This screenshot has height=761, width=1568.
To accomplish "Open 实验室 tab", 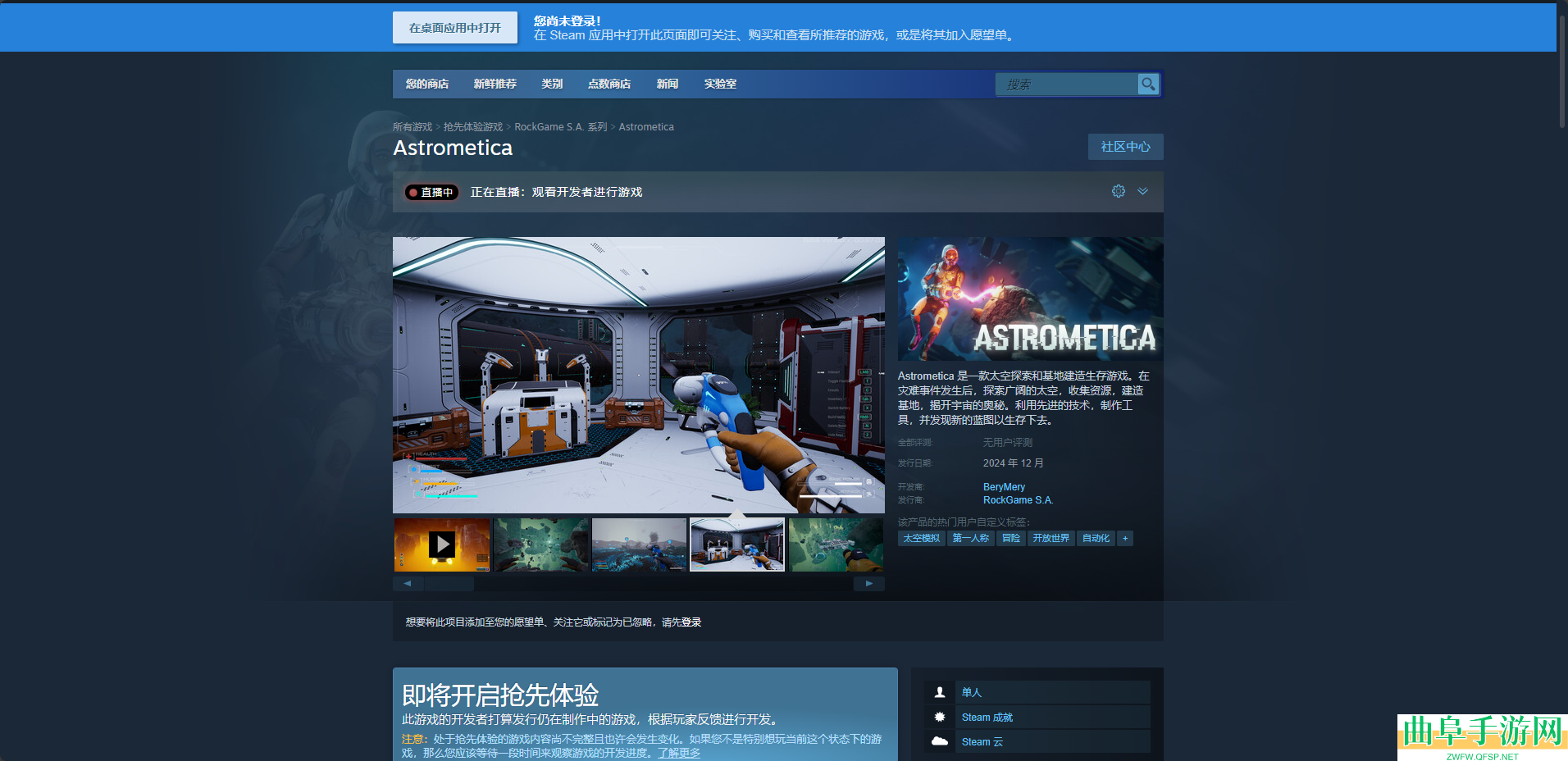I will coord(720,84).
